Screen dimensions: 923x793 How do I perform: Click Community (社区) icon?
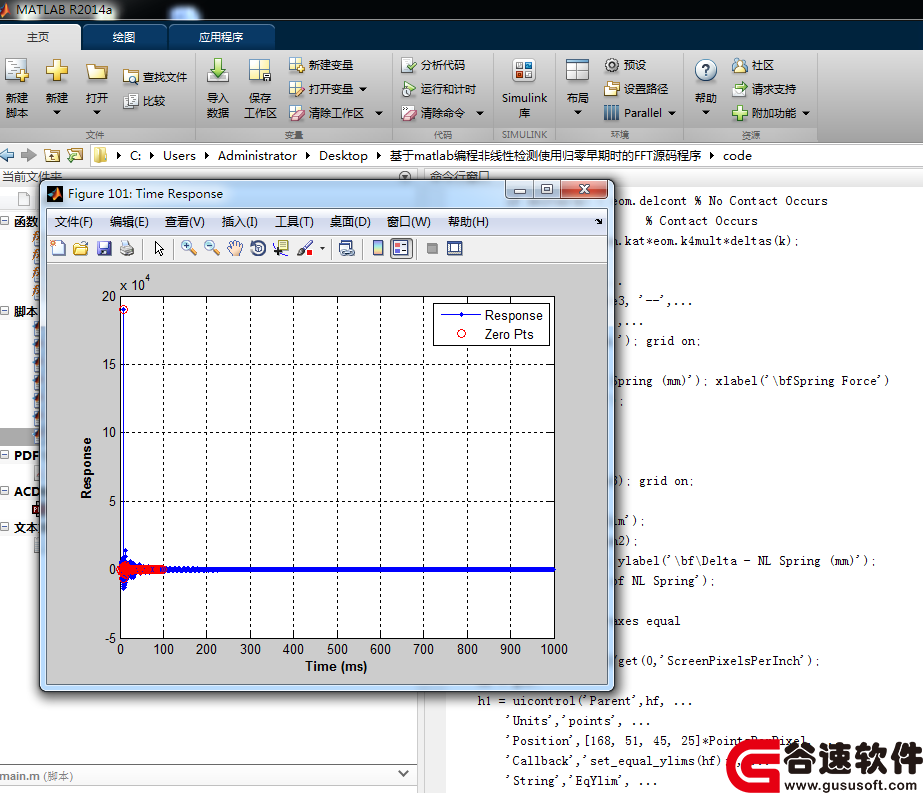740,65
